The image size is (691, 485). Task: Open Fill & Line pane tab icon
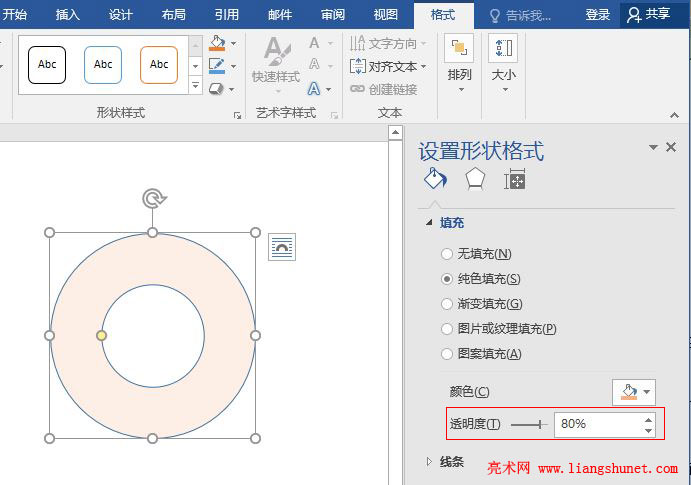point(435,179)
